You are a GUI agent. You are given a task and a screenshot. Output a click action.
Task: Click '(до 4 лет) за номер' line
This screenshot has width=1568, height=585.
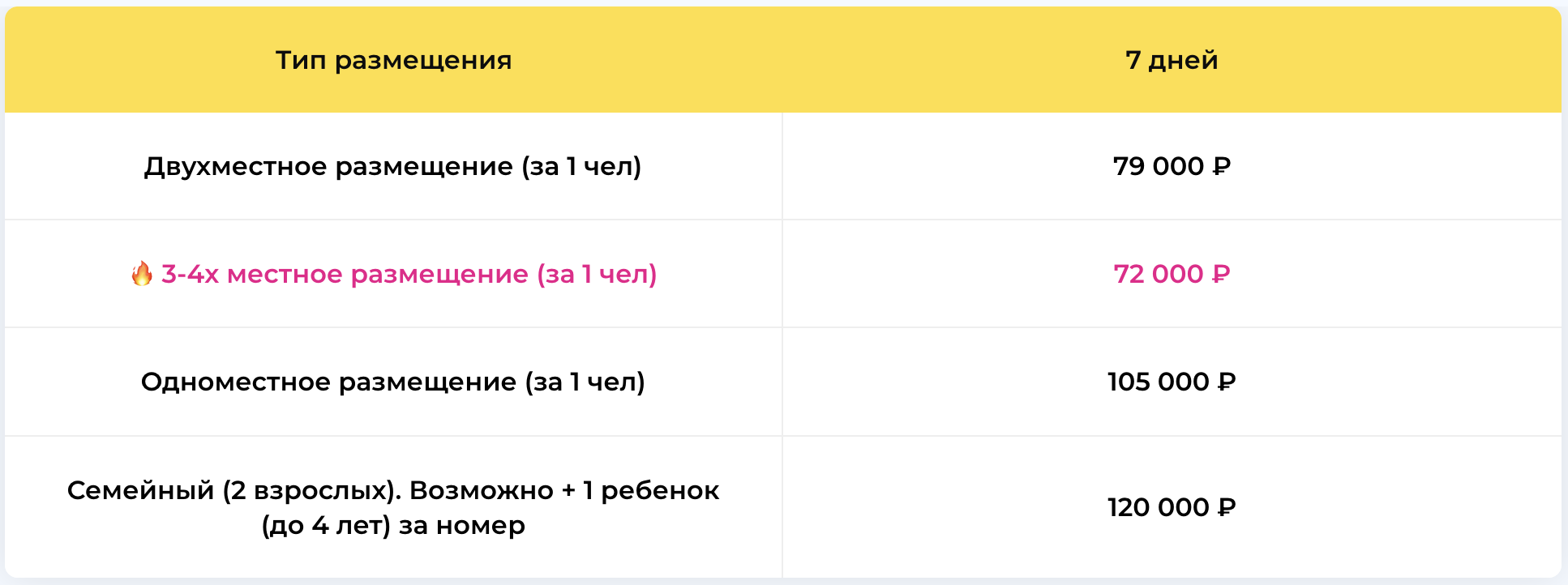click(x=393, y=526)
